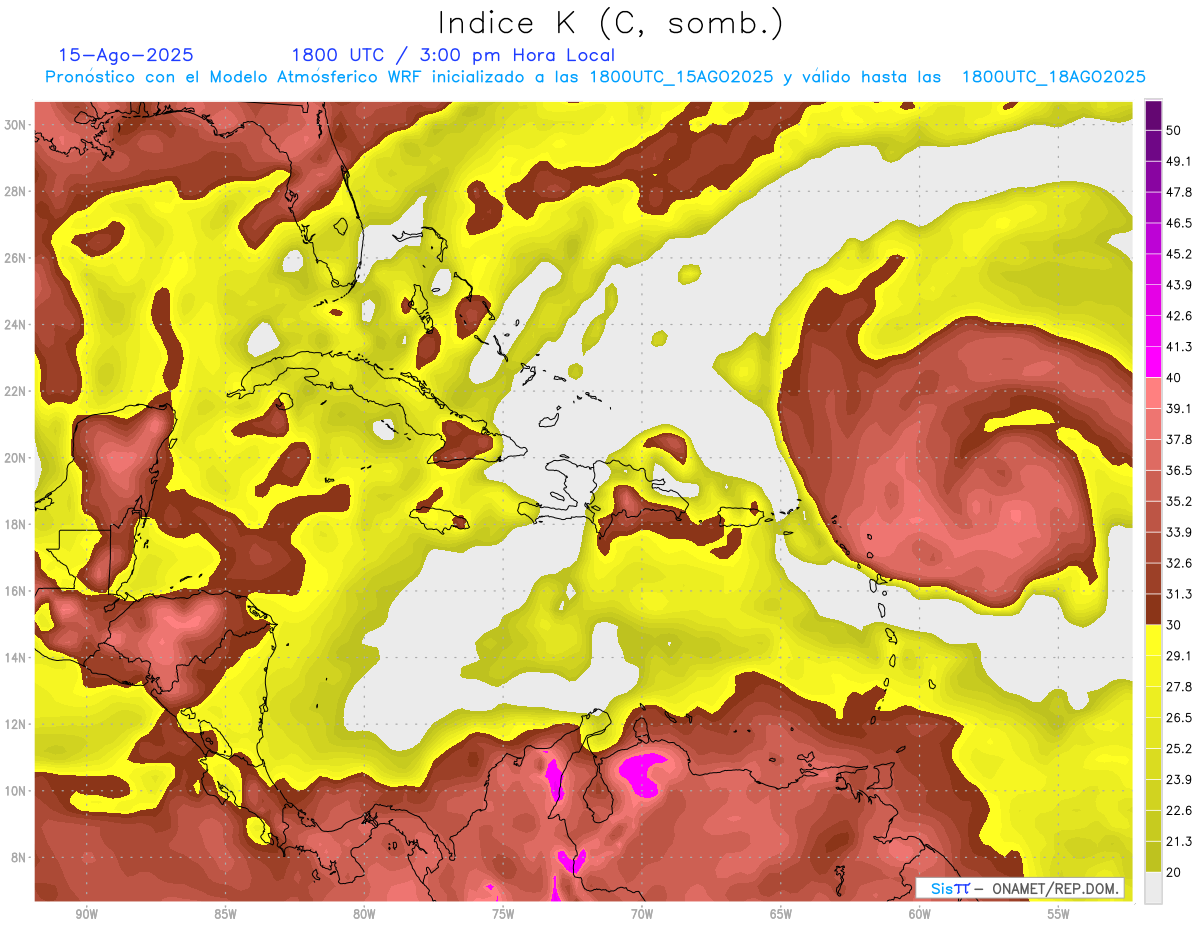
Task: Click the colorbar value 32.6
Action: [1179, 563]
